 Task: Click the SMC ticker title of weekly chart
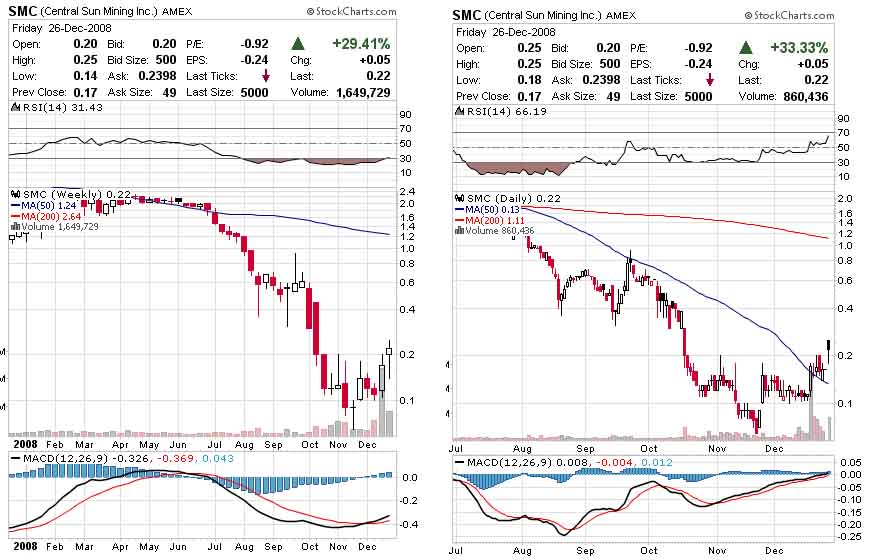click(22, 11)
